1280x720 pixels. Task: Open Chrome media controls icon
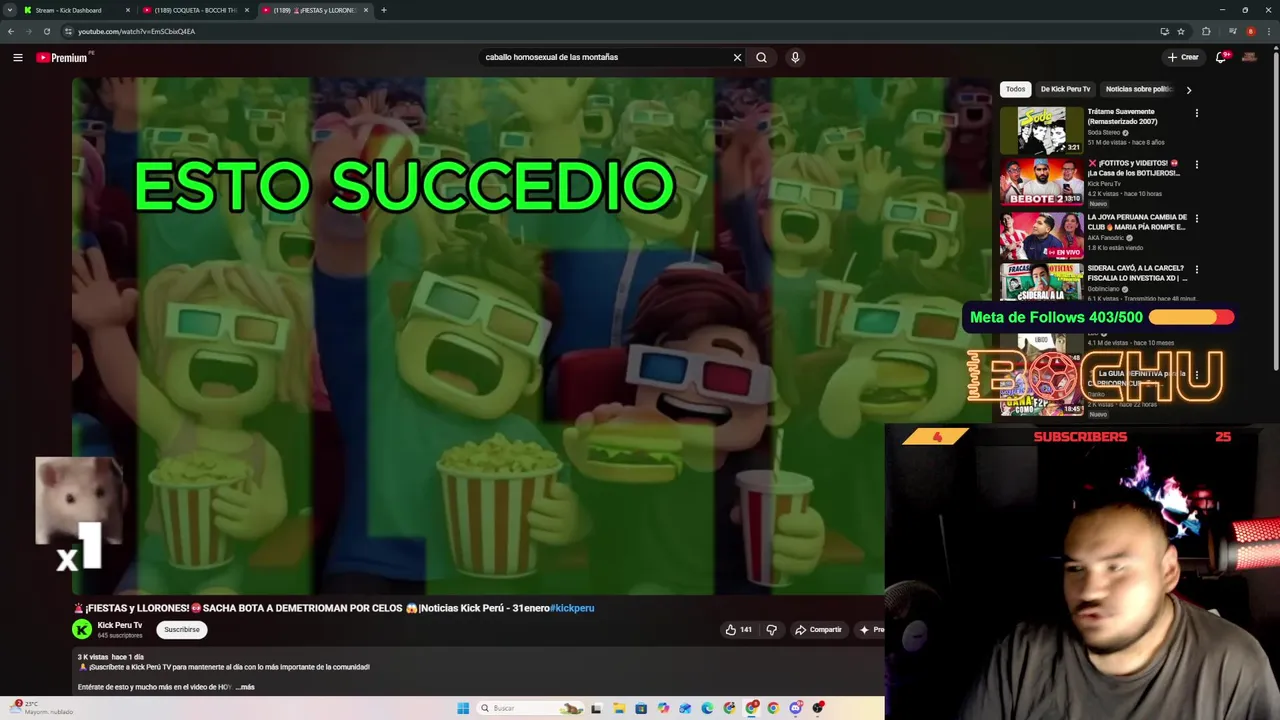point(1233,31)
